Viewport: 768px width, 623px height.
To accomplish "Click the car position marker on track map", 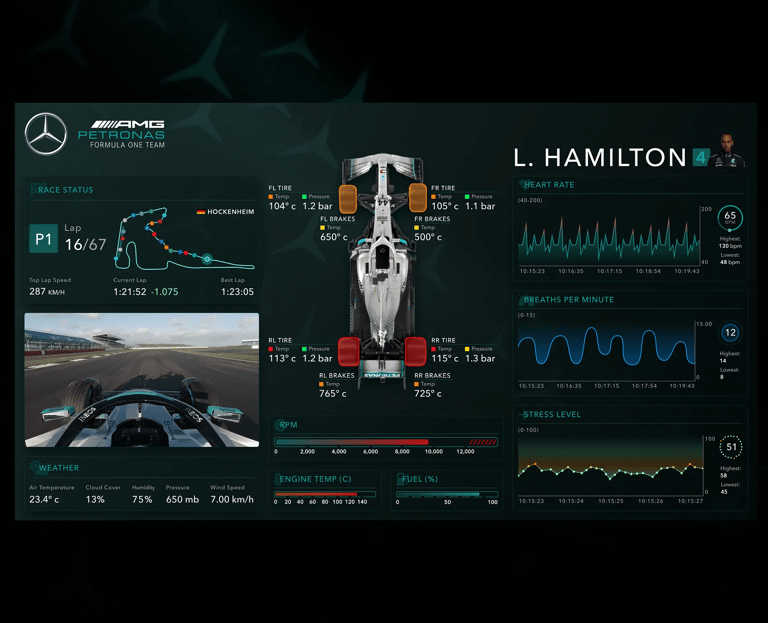I will click(x=207, y=259).
